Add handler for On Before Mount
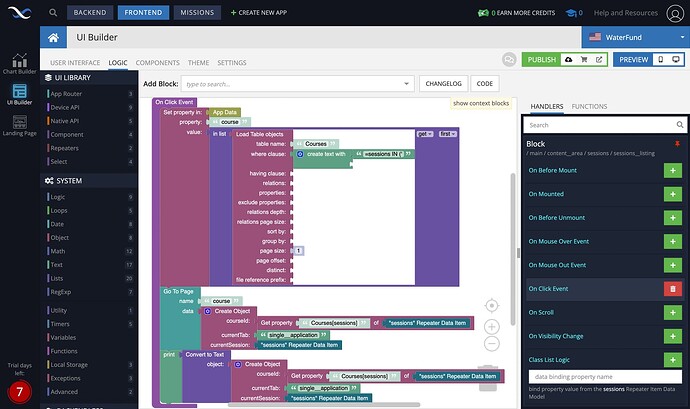This screenshot has width=690, height=409. (673, 170)
